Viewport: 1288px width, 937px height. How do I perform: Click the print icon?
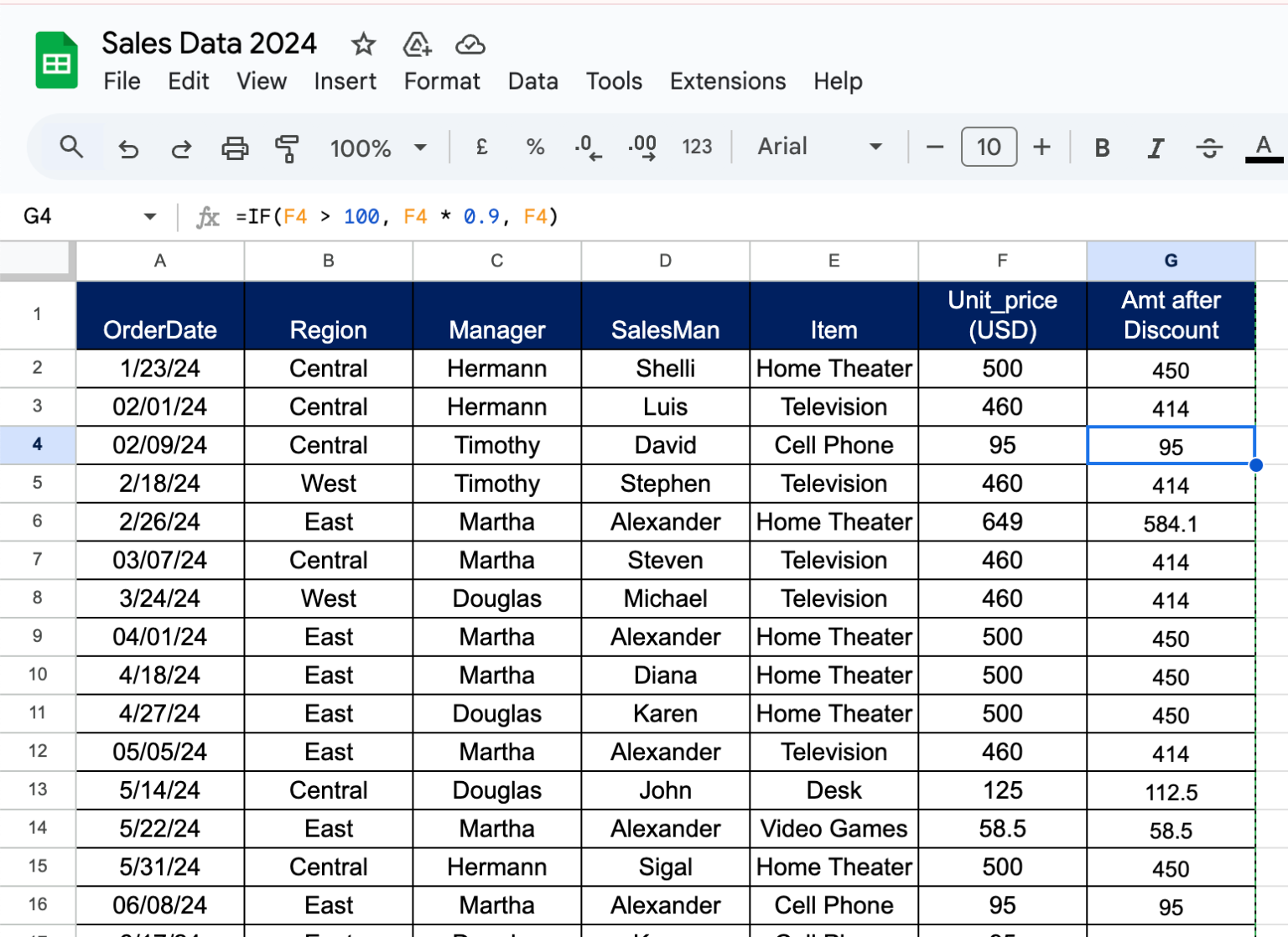tap(235, 148)
